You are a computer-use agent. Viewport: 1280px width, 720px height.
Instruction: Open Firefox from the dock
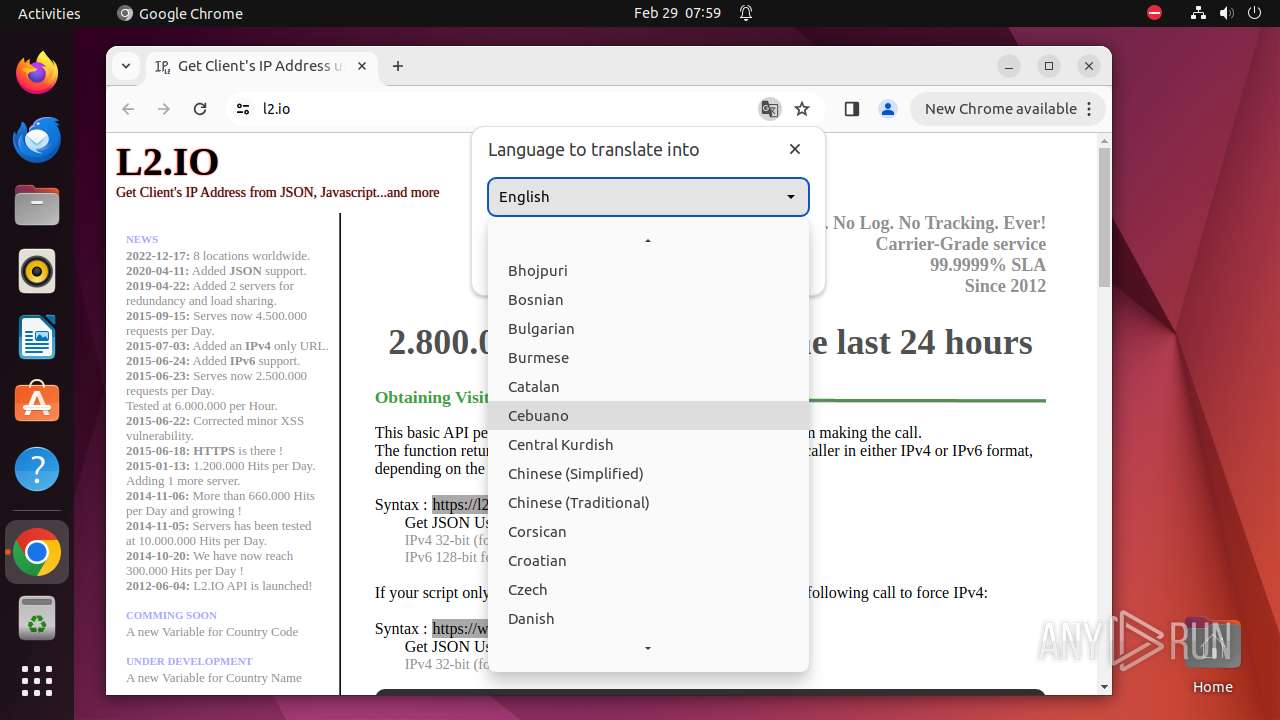pyautogui.click(x=37, y=73)
